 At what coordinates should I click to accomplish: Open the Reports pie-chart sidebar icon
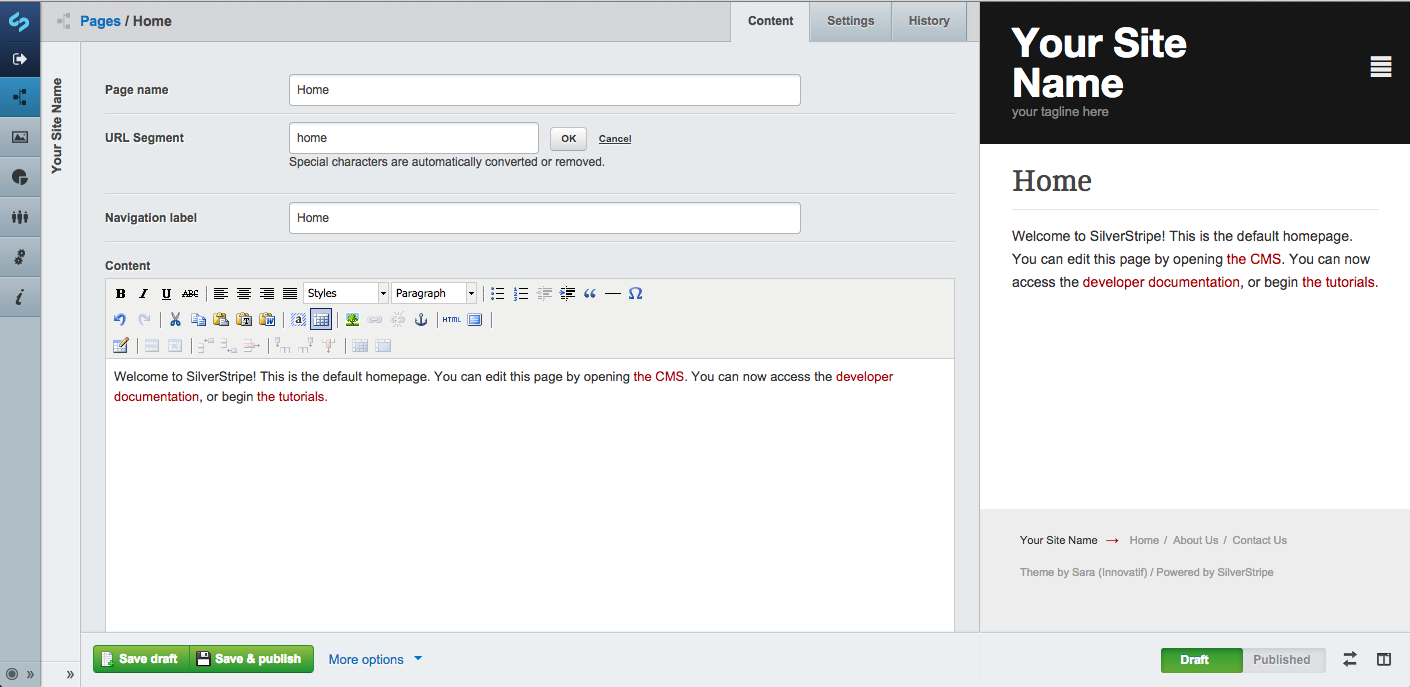pos(20,177)
